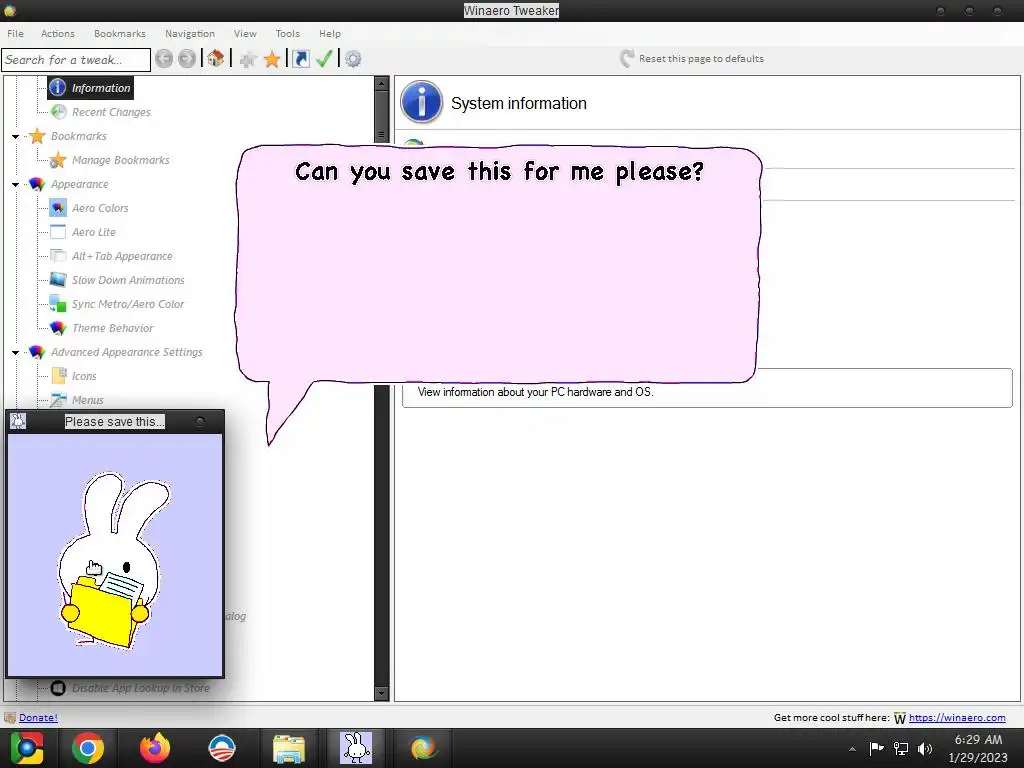Click the Donate! link
This screenshot has height=768, width=1024.
coord(38,717)
